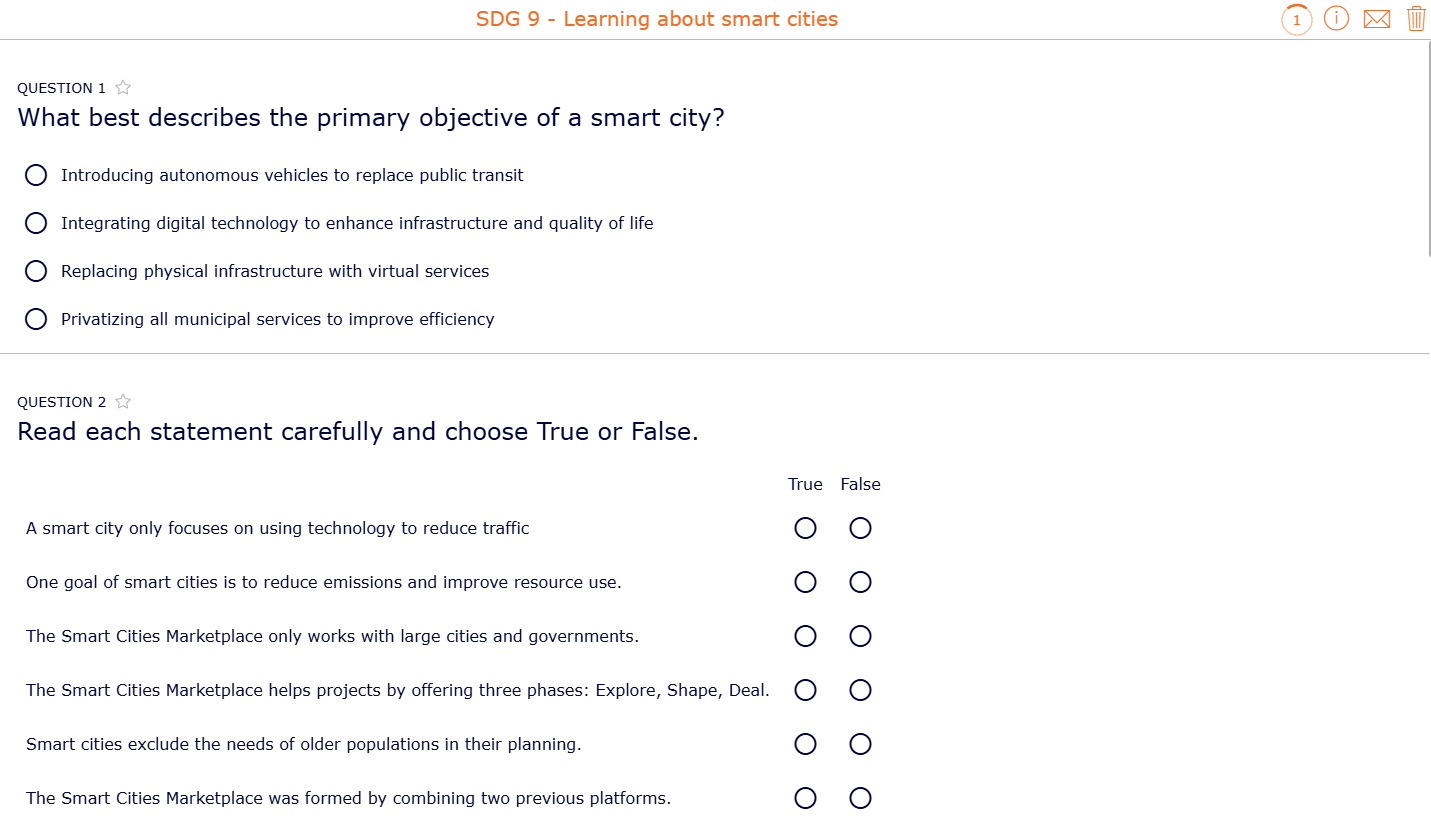Image resolution: width=1431 pixels, height=835 pixels.
Task: Star Question 1 as favorite
Action: point(122,87)
